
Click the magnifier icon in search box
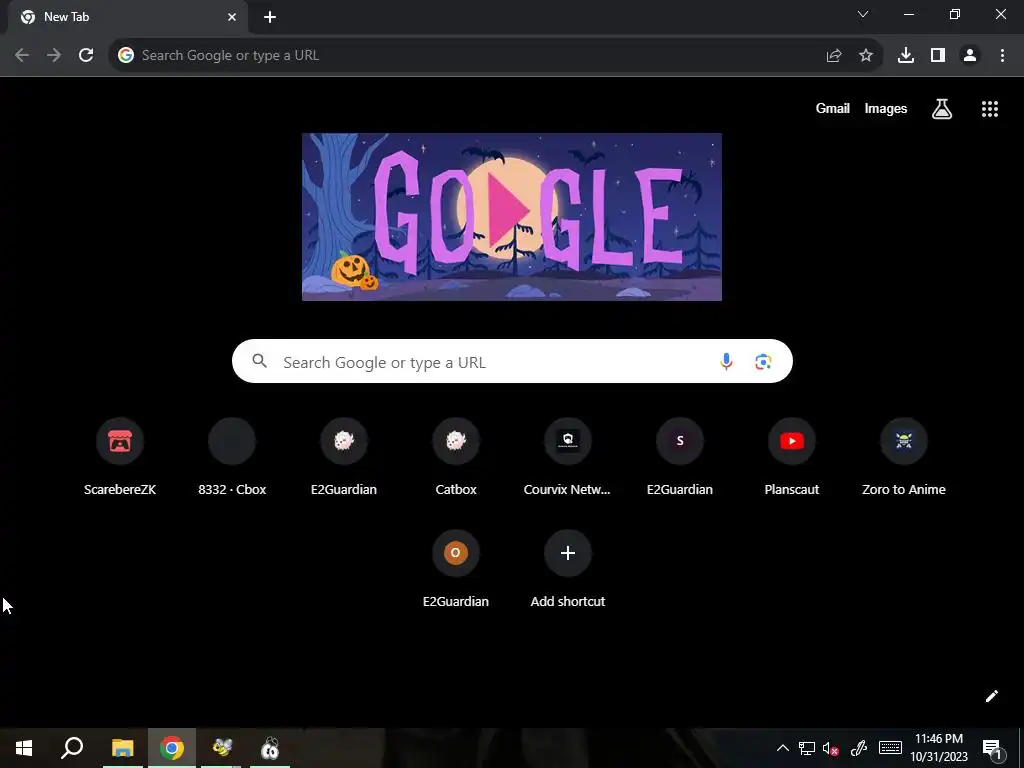260,361
